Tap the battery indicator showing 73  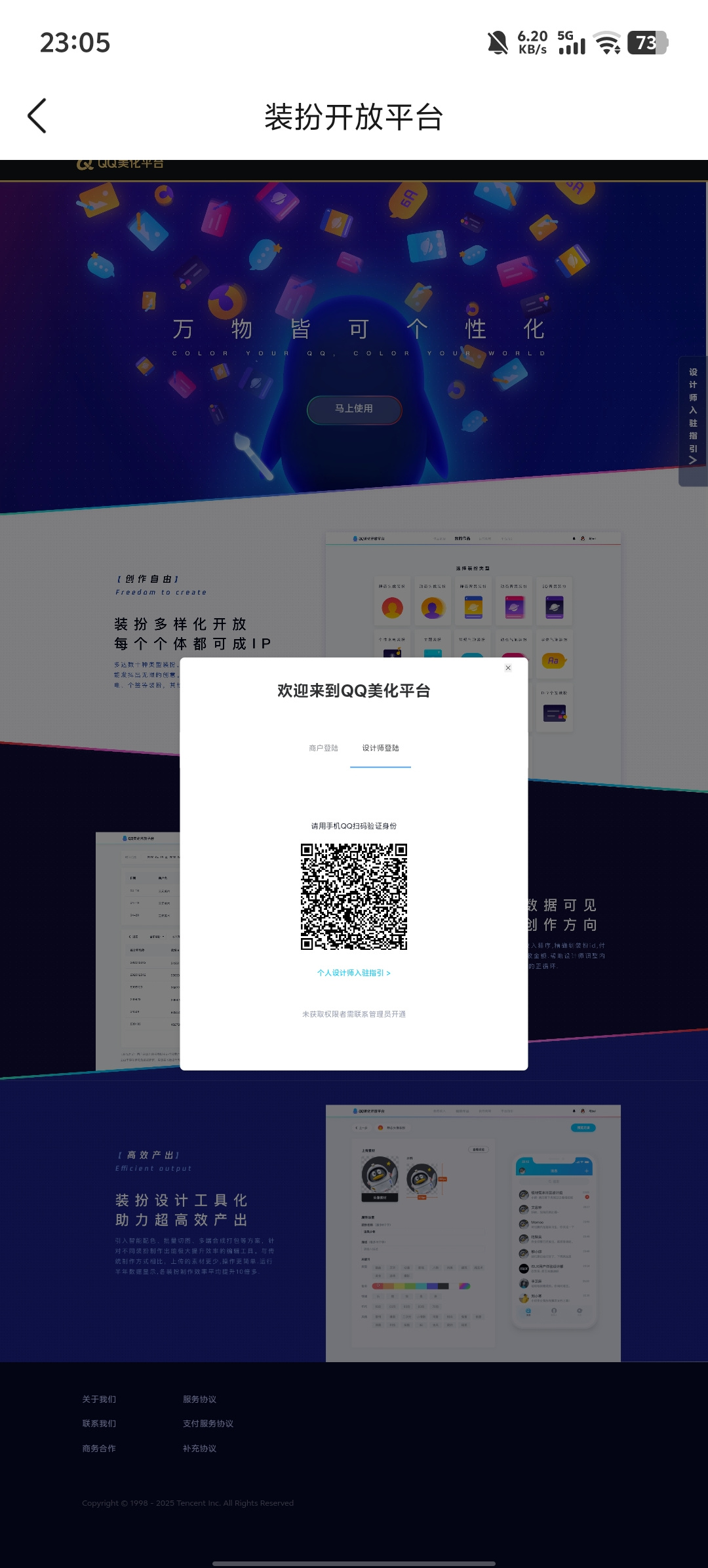pos(647,43)
